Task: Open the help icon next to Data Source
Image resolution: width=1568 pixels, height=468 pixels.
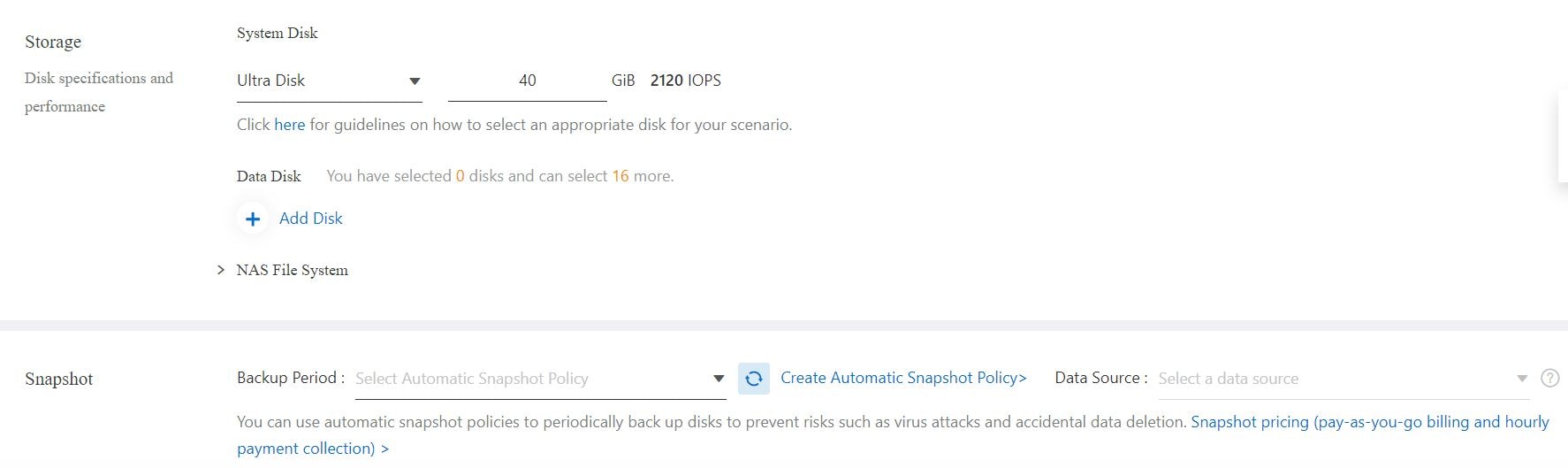Action: click(1549, 378)
